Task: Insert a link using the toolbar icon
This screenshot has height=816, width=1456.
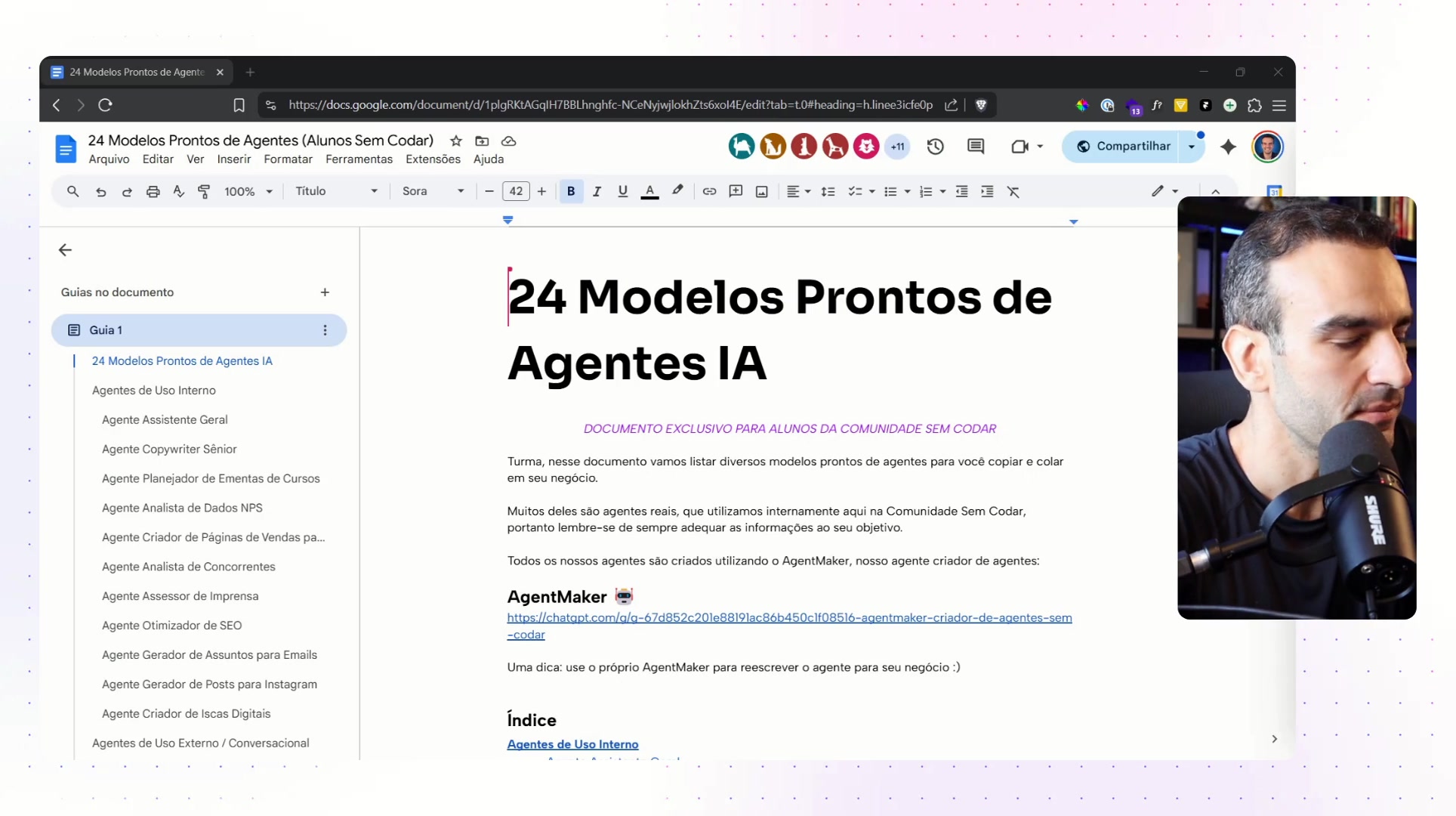Action: point(709,191)
